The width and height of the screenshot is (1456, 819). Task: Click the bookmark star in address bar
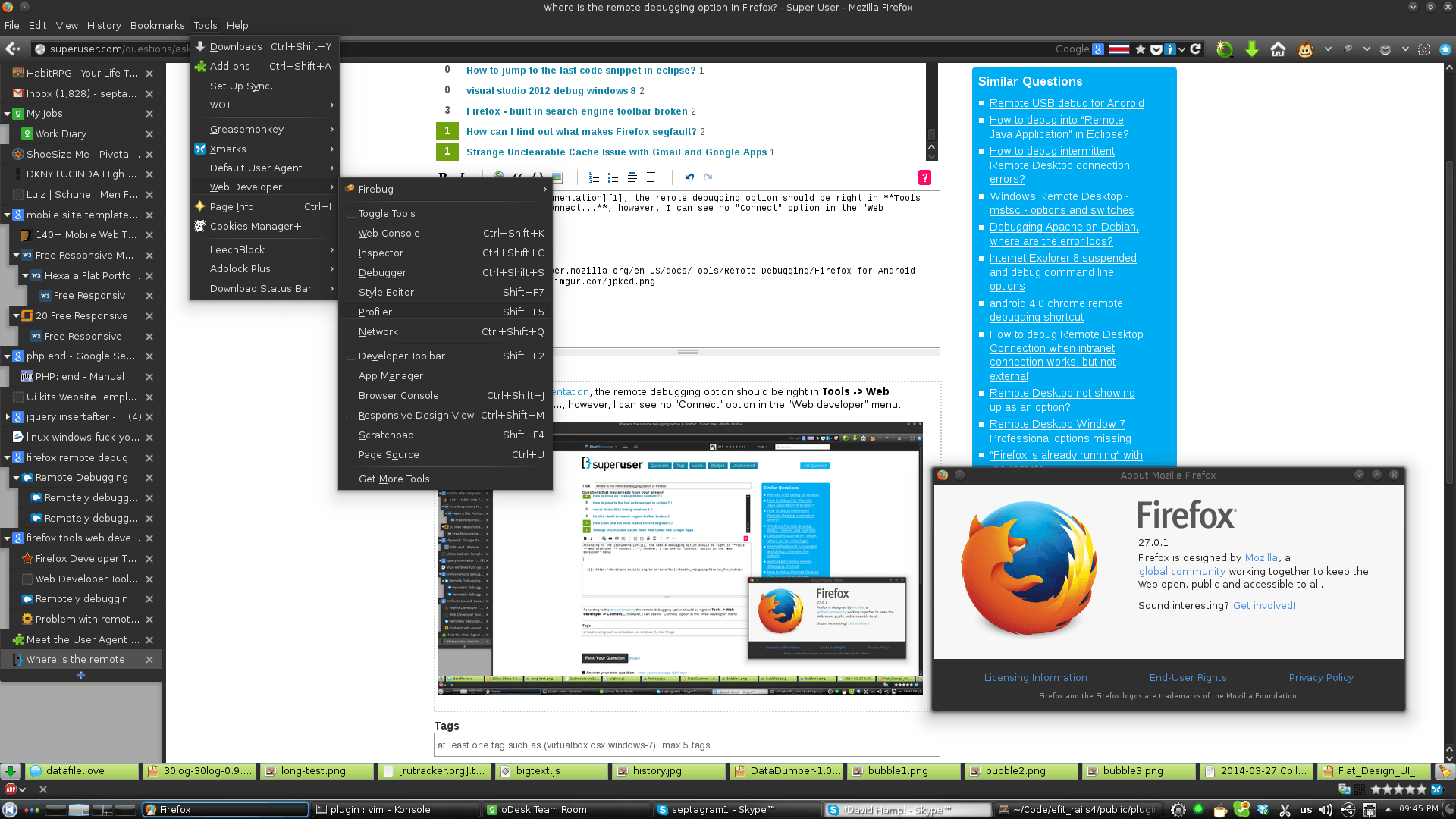click(x=1141, y=49)
